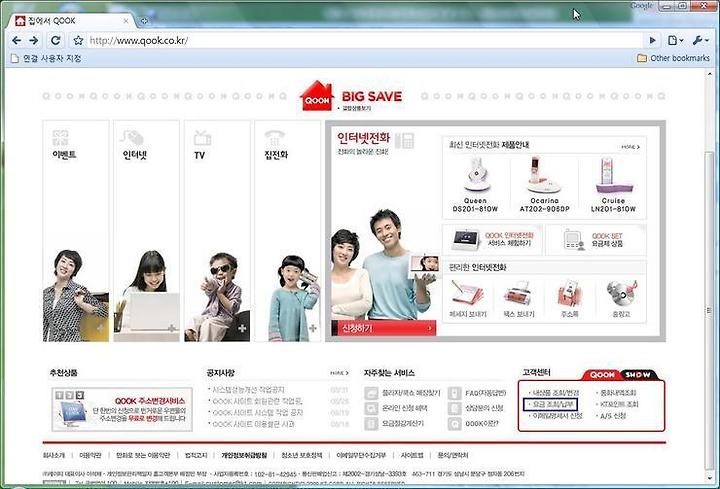Click the 요금 조회/납부 link
This screenshot has width=720, height=489.
[x=552, y=405]
